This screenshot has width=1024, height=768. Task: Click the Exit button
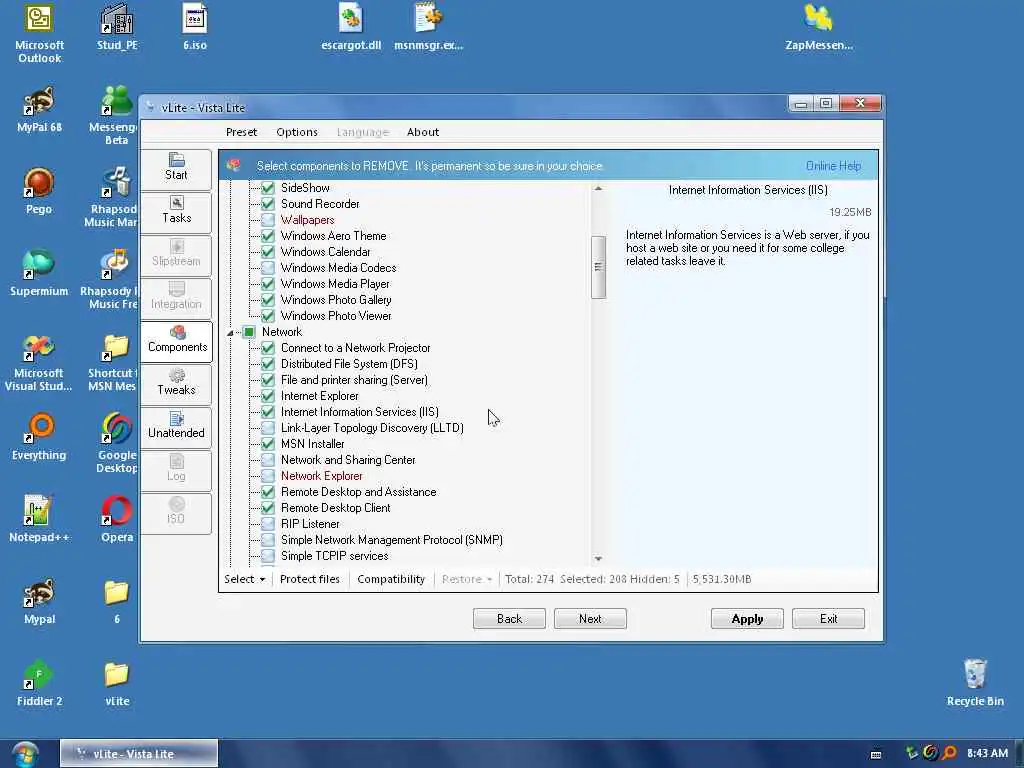click(828, 618)
